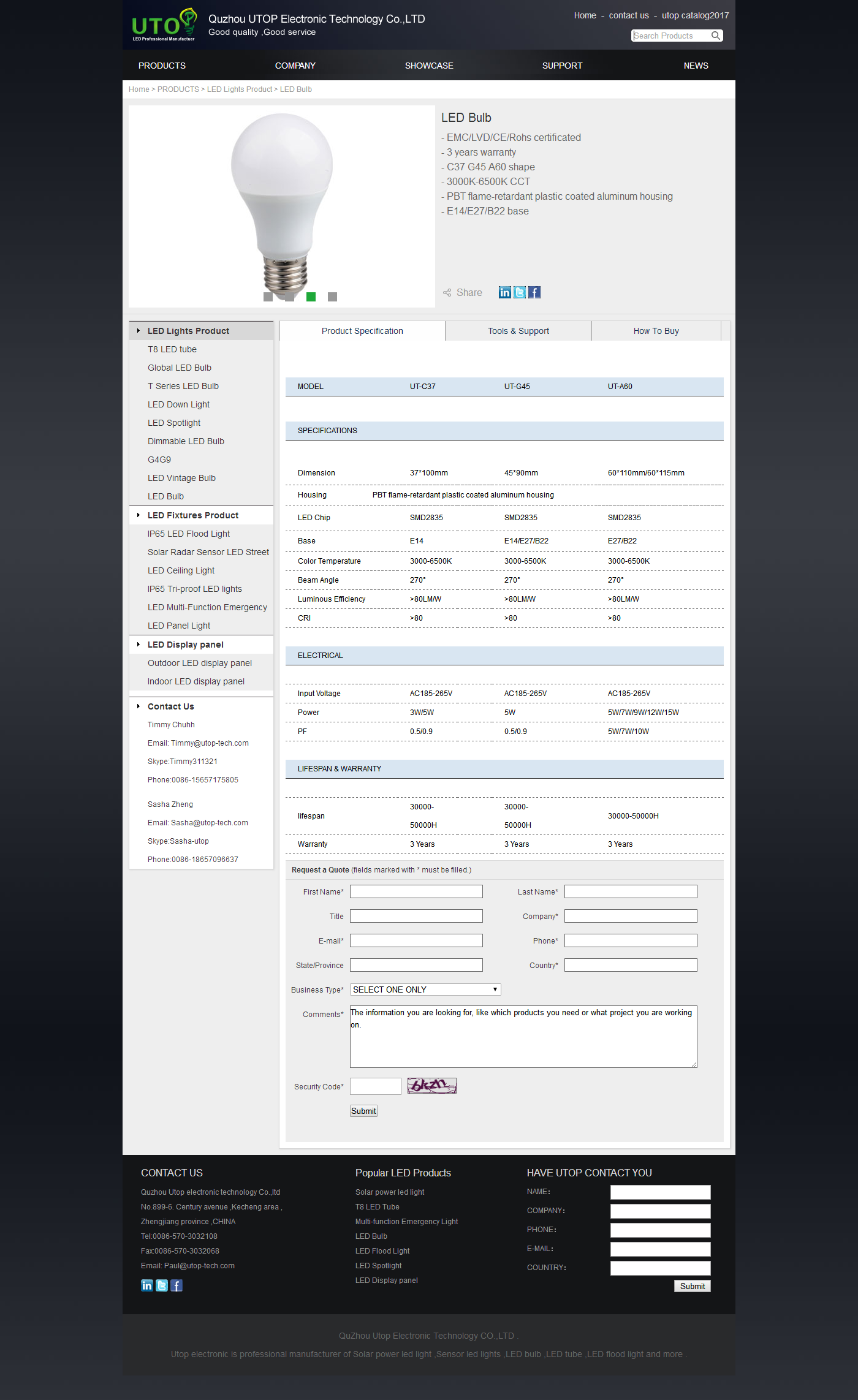Click the Share icon label

click(463, 292)
